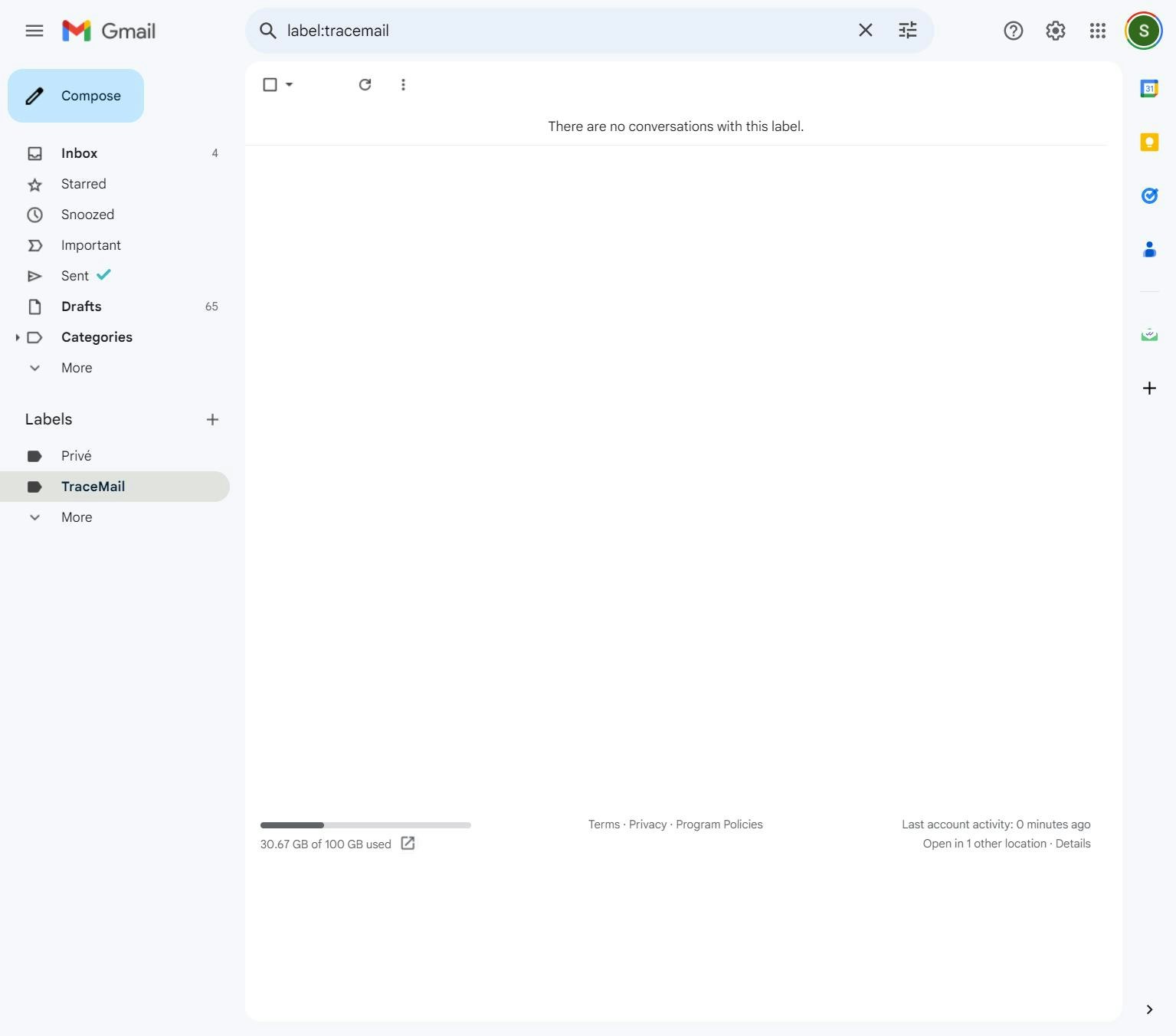Image resolution: width=1176 pixels, height=1036 pixels.
Task: Select all conversations with the checkbox
Action: (x=270, y=84)
